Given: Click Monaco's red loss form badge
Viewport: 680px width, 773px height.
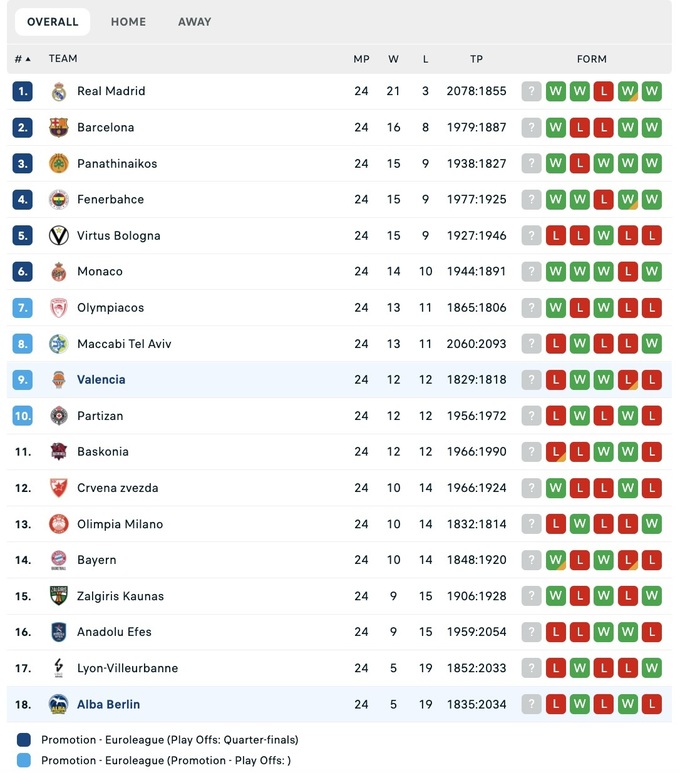Looking at the screenshot, I should pyautogui.click(x=627, y=271).
